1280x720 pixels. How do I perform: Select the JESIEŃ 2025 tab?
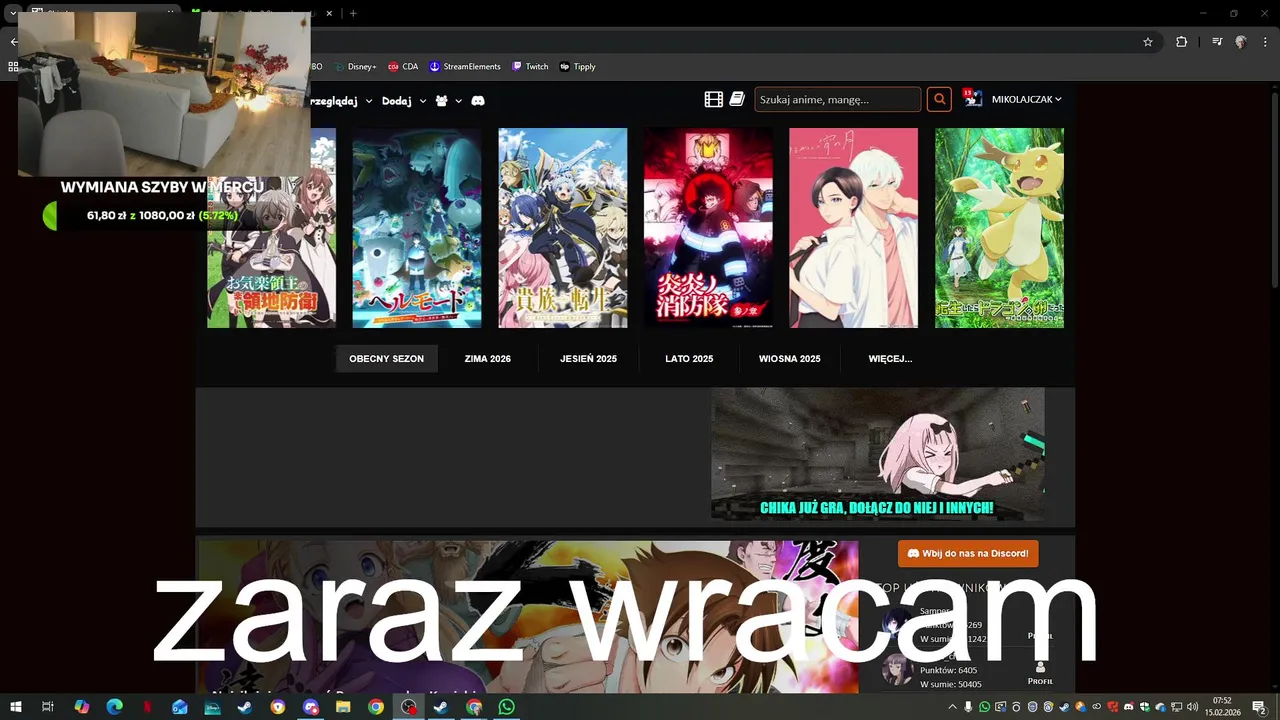588,358
